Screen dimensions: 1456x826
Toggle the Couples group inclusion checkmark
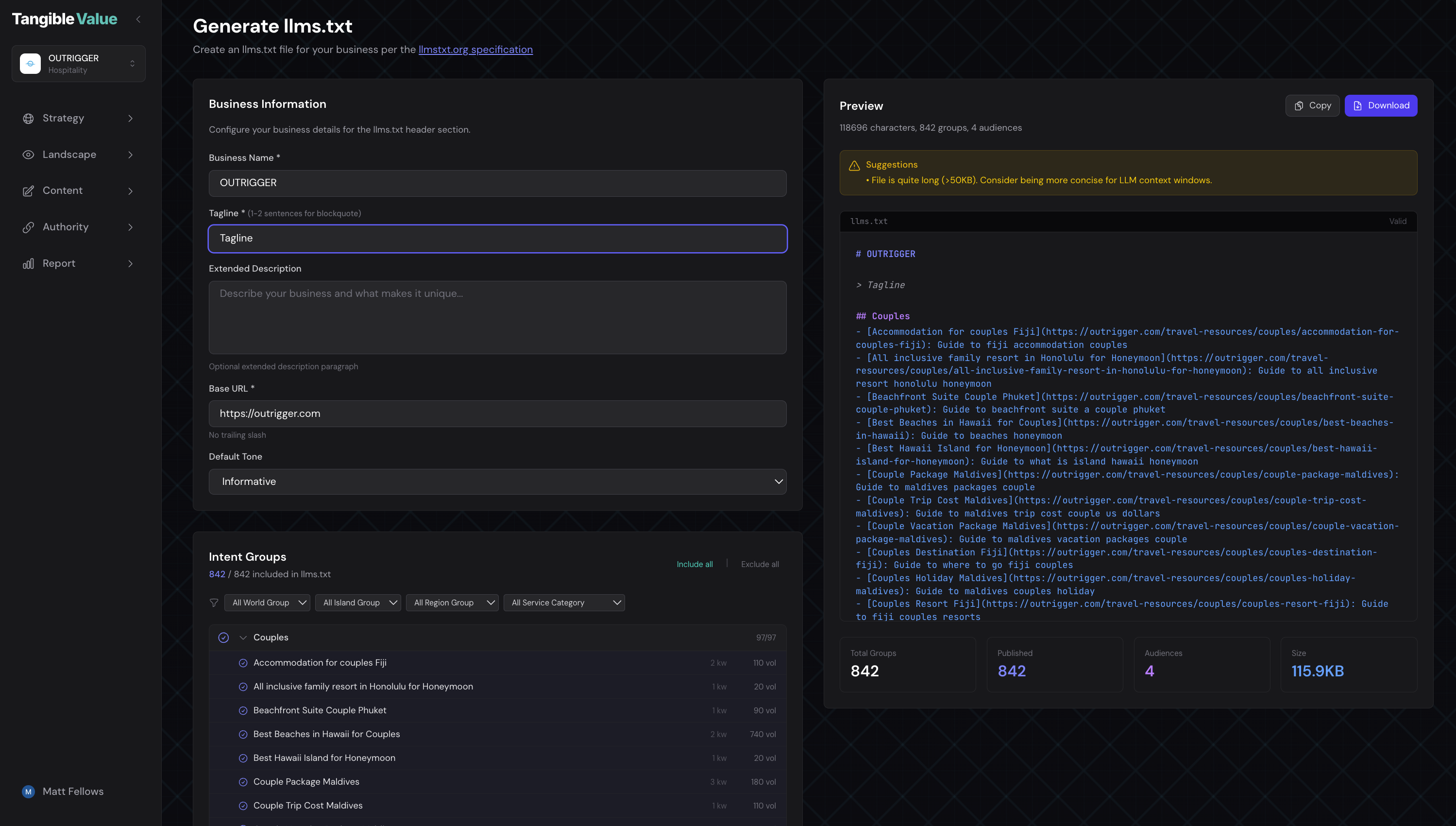point(224,637)
